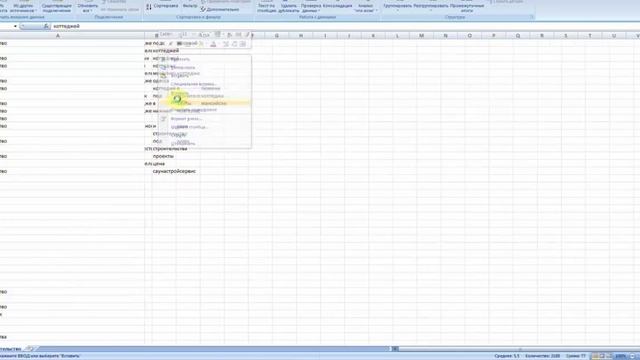Choose Копировать in the context menu

pos(205,68)
